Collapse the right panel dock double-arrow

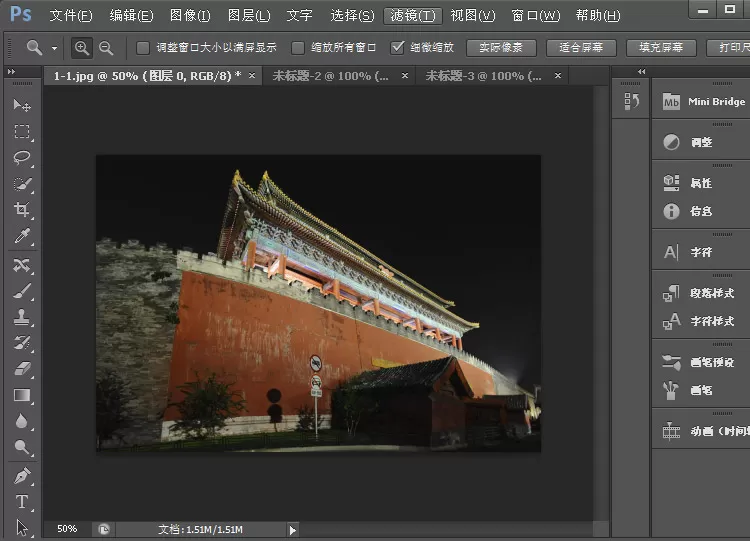pos(641,72)
